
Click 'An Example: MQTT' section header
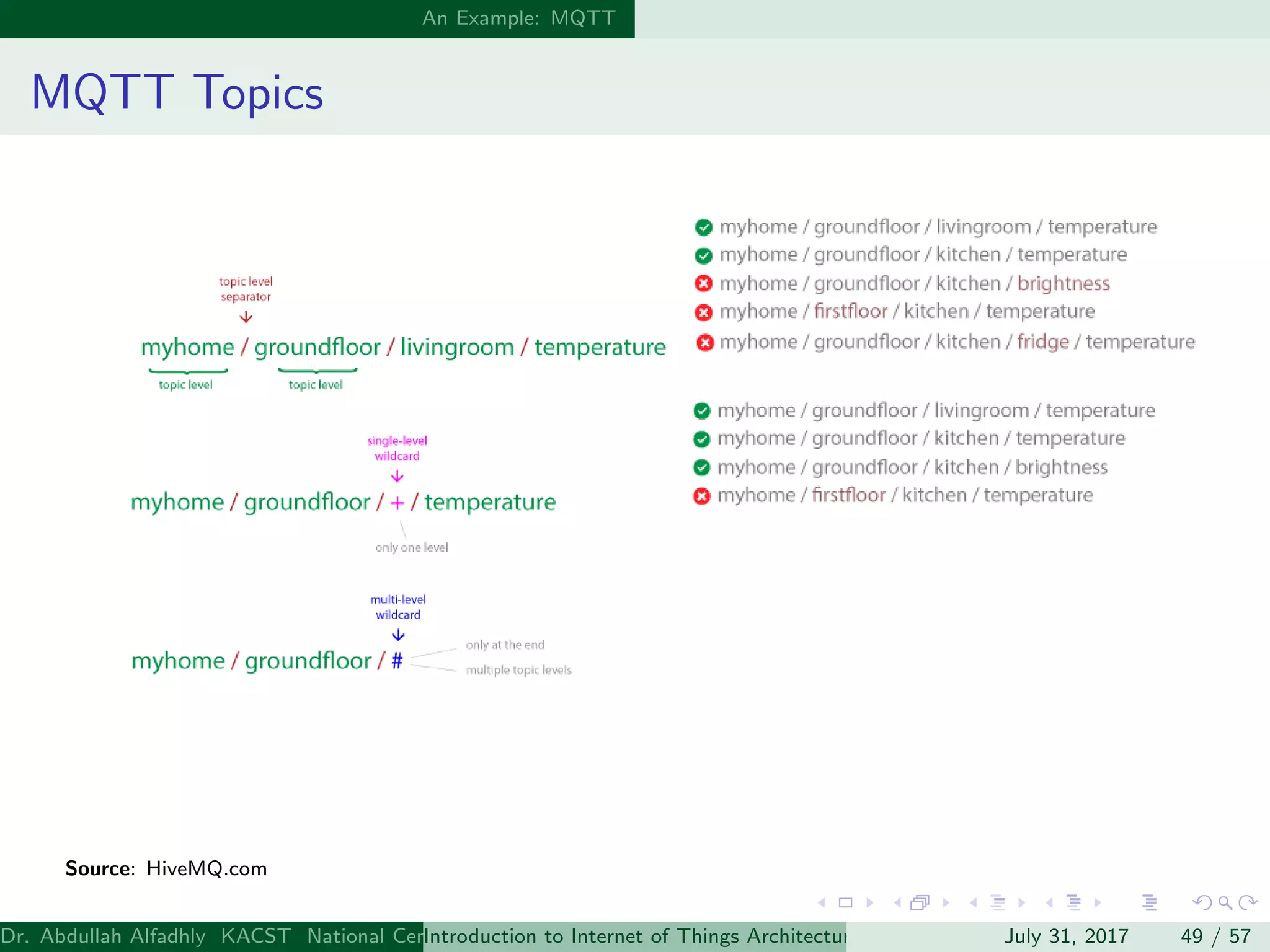(x=519, y=18)
